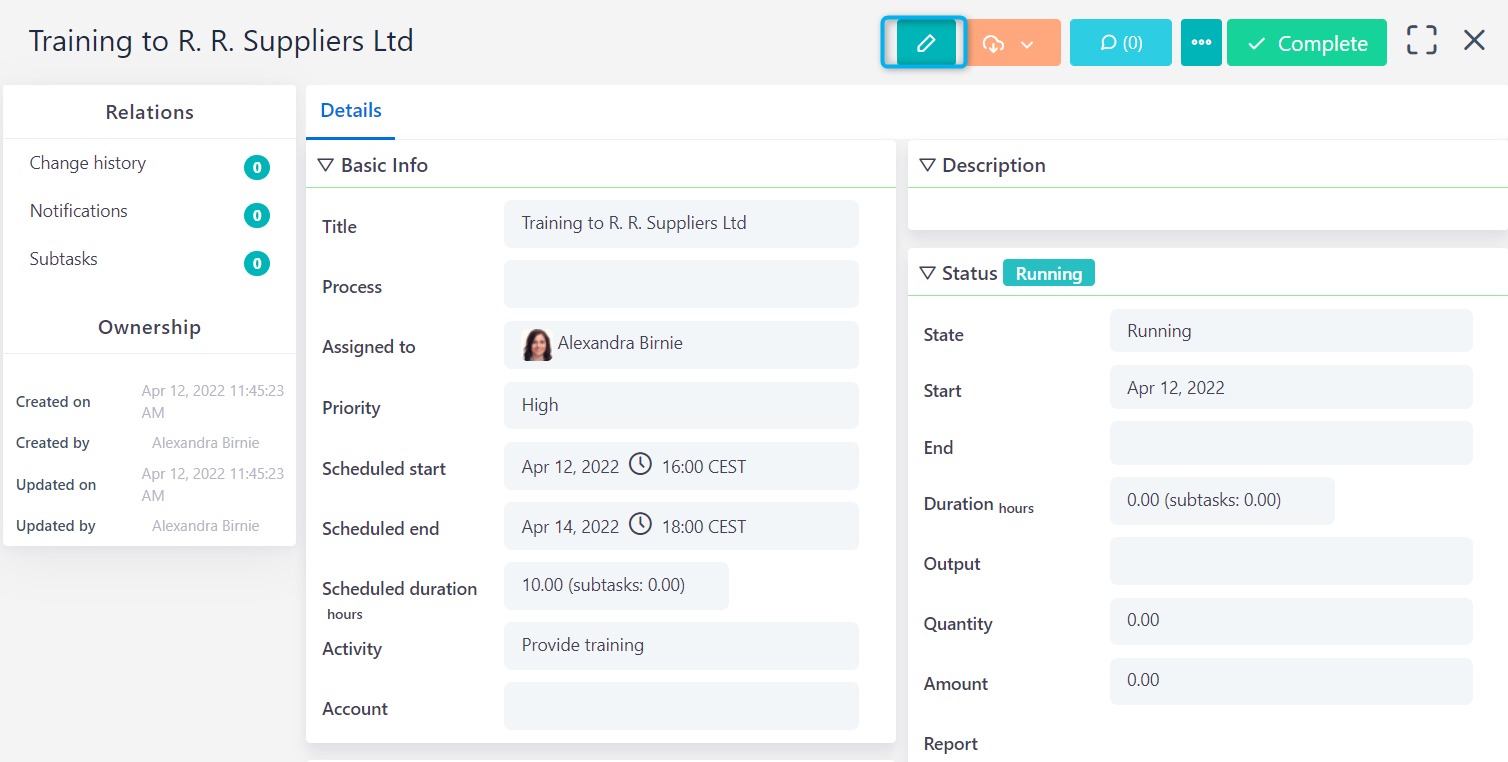Click the Priority field showing High
The image size is (1508, 762).
[x=680, y=405]
